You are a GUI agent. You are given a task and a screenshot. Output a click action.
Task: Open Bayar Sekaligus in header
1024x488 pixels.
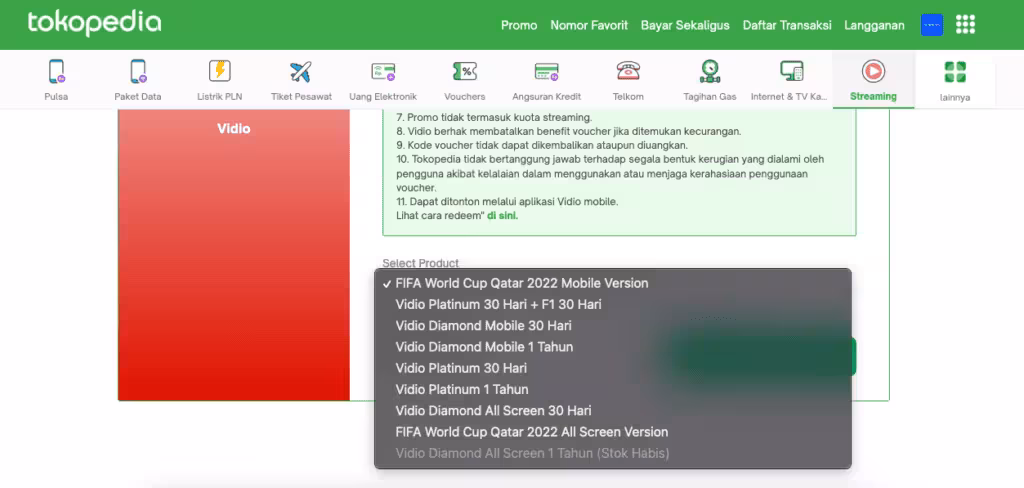tap(685, 25)
